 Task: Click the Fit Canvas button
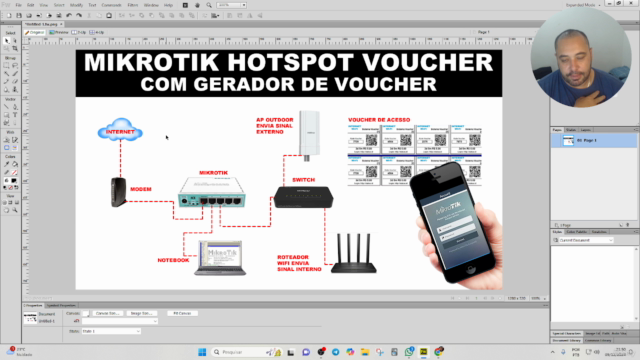pos(182,313)
